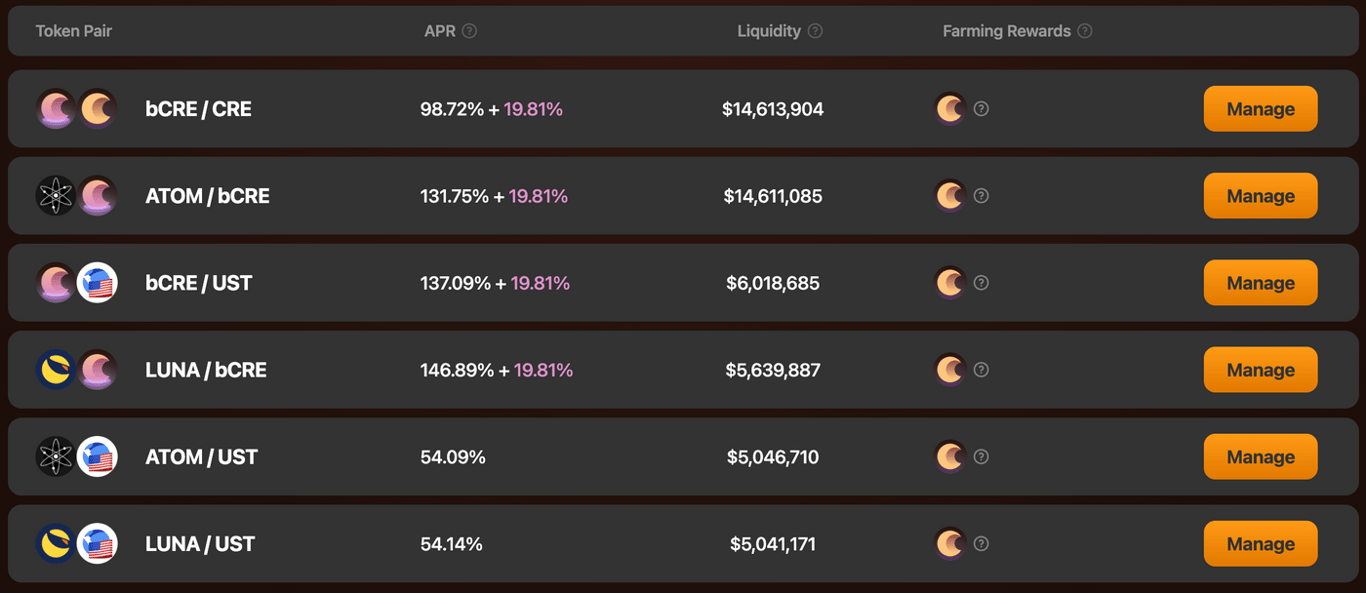Click Manage on the LUNA / UST row
The width and height of the screenshot is (1366, 593).
point(1260,544)
